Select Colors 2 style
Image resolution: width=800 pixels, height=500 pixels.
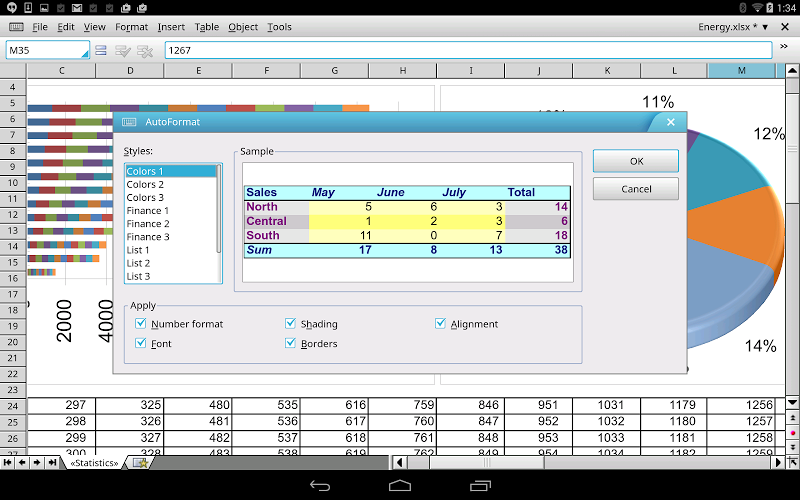point(171,184)
